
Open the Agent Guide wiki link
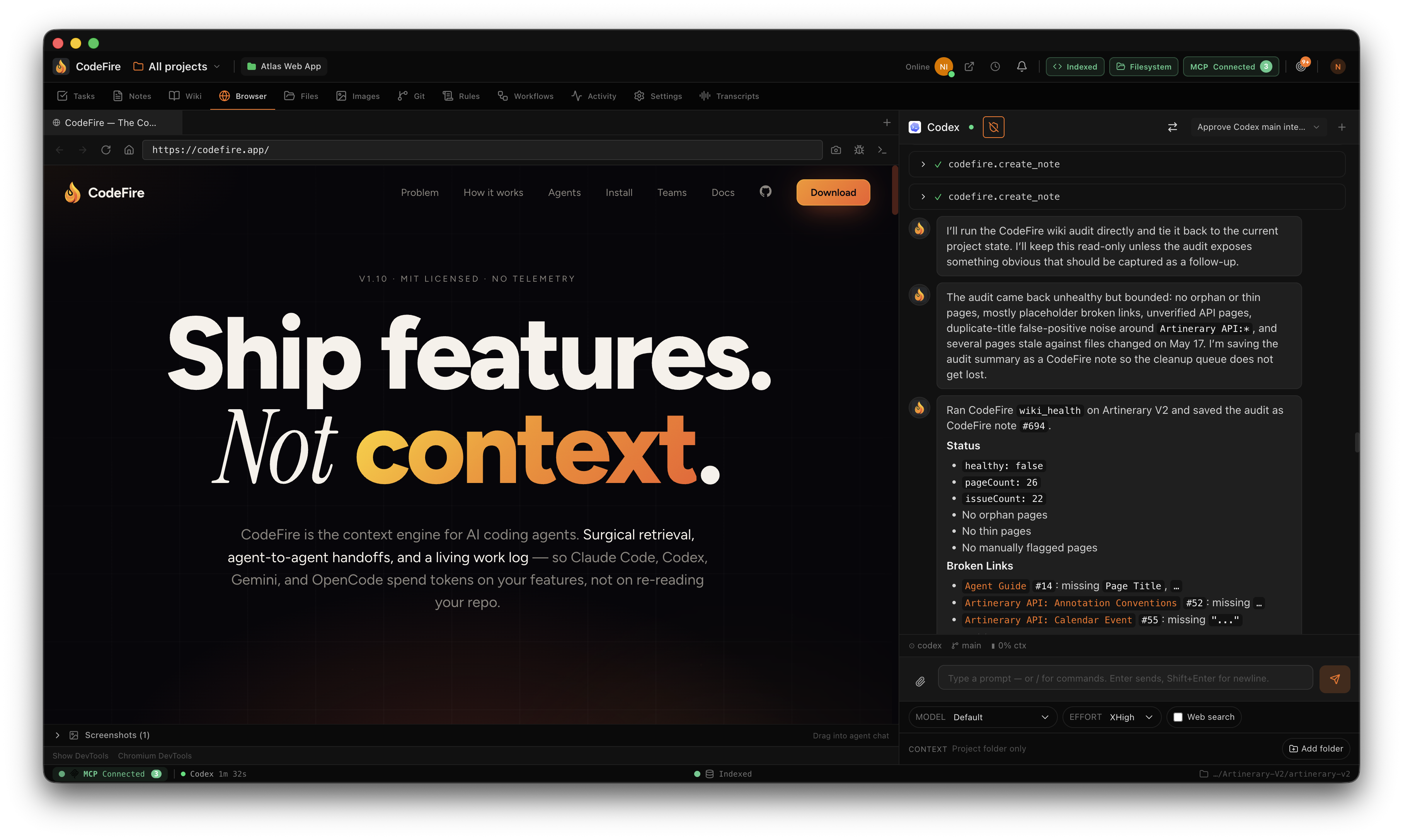click(995, 586)
